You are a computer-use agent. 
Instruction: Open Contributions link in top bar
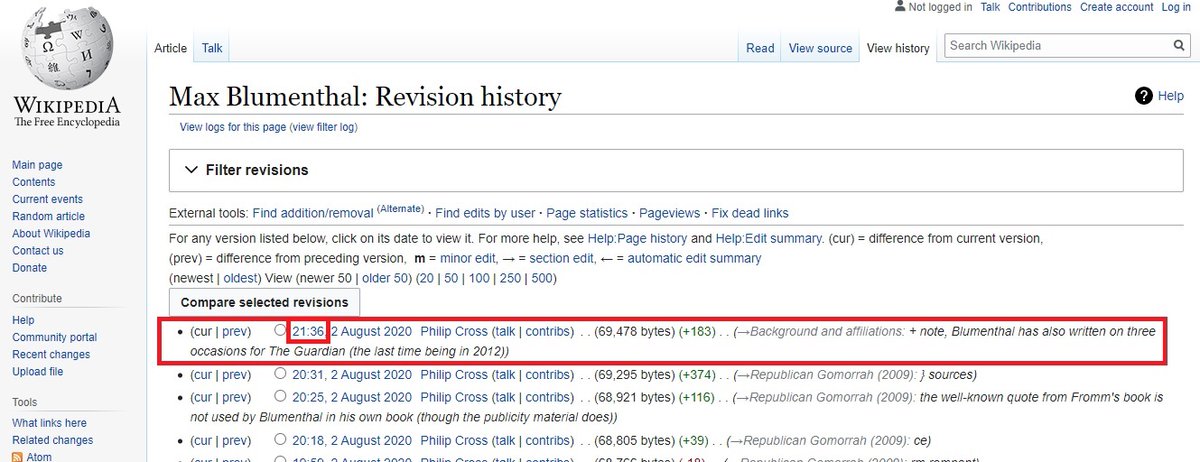pyautogui.click(x=1040, y=7)
